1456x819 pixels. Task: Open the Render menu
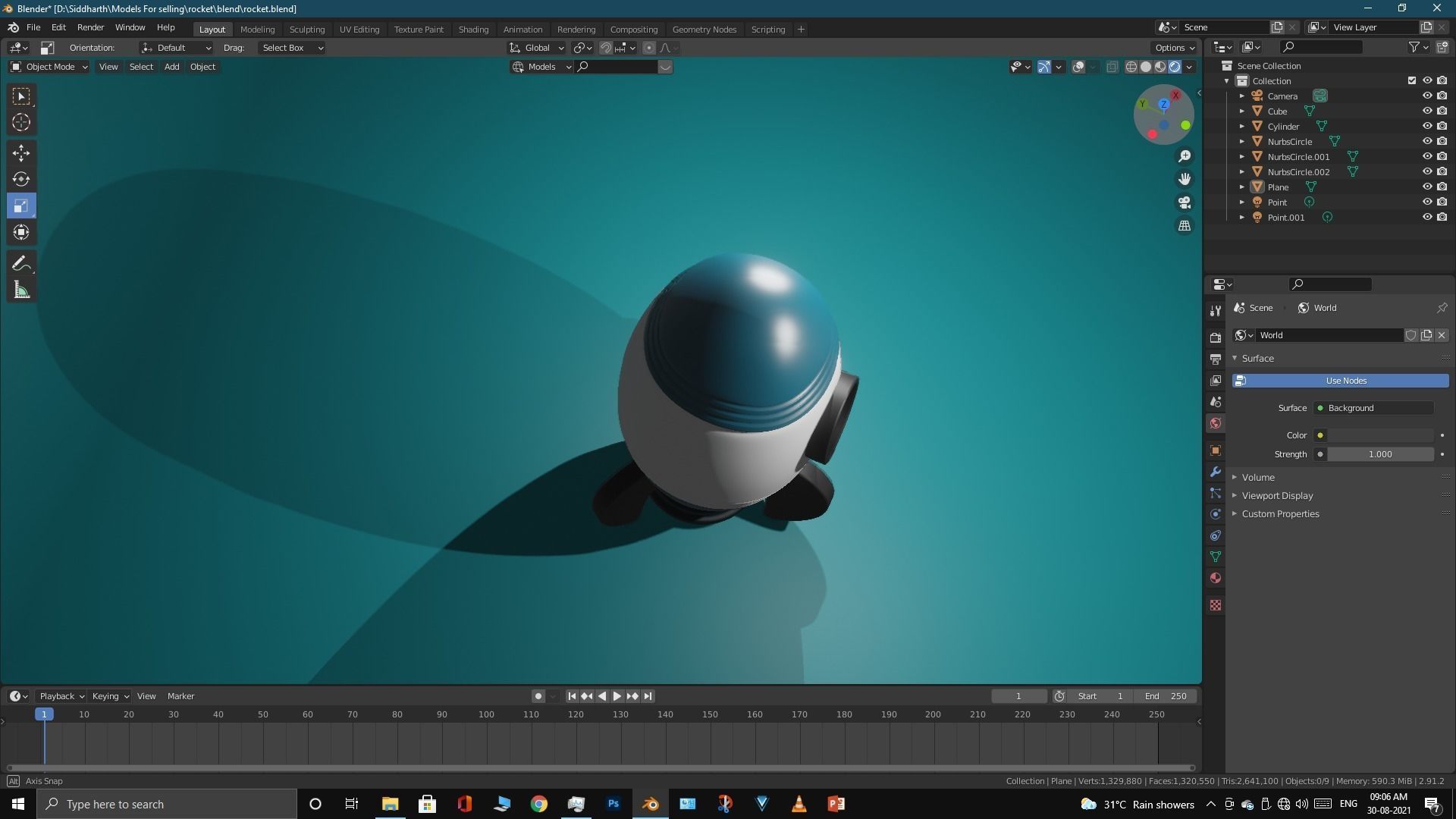pos(90,27)
